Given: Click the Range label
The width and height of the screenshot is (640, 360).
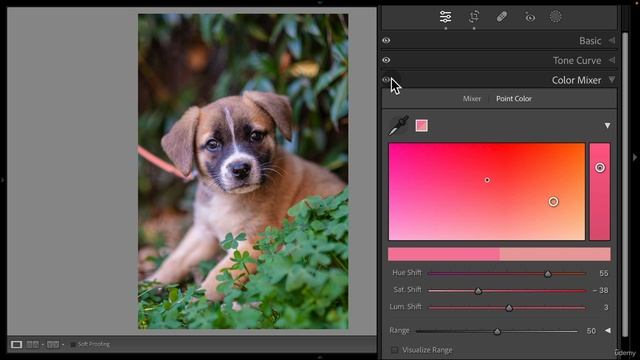Looking at the screenshot, I should pos(399,331).
